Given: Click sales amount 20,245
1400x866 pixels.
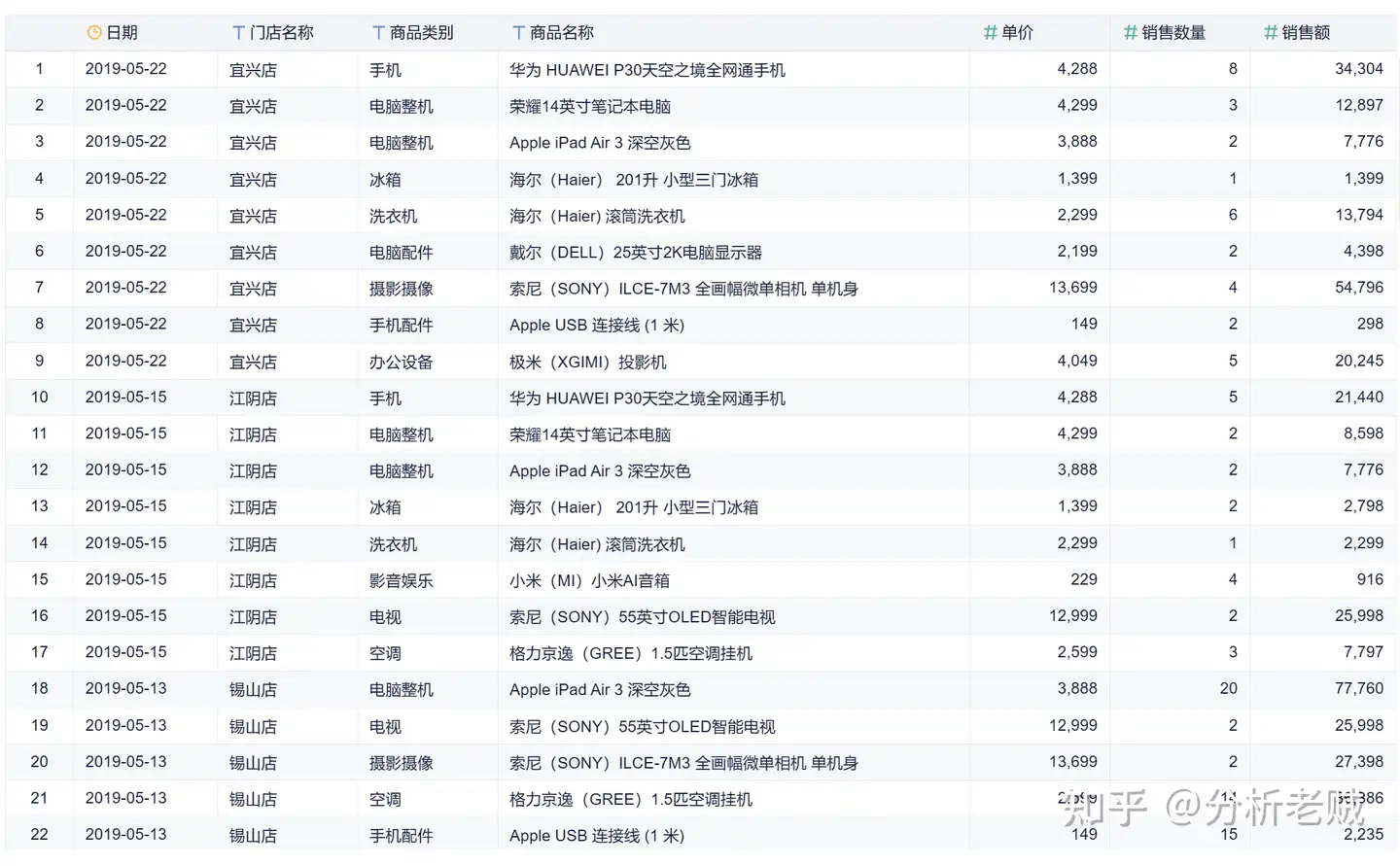Looking at the screenshot, I should pyautogui.click(x=1359, y=361).
